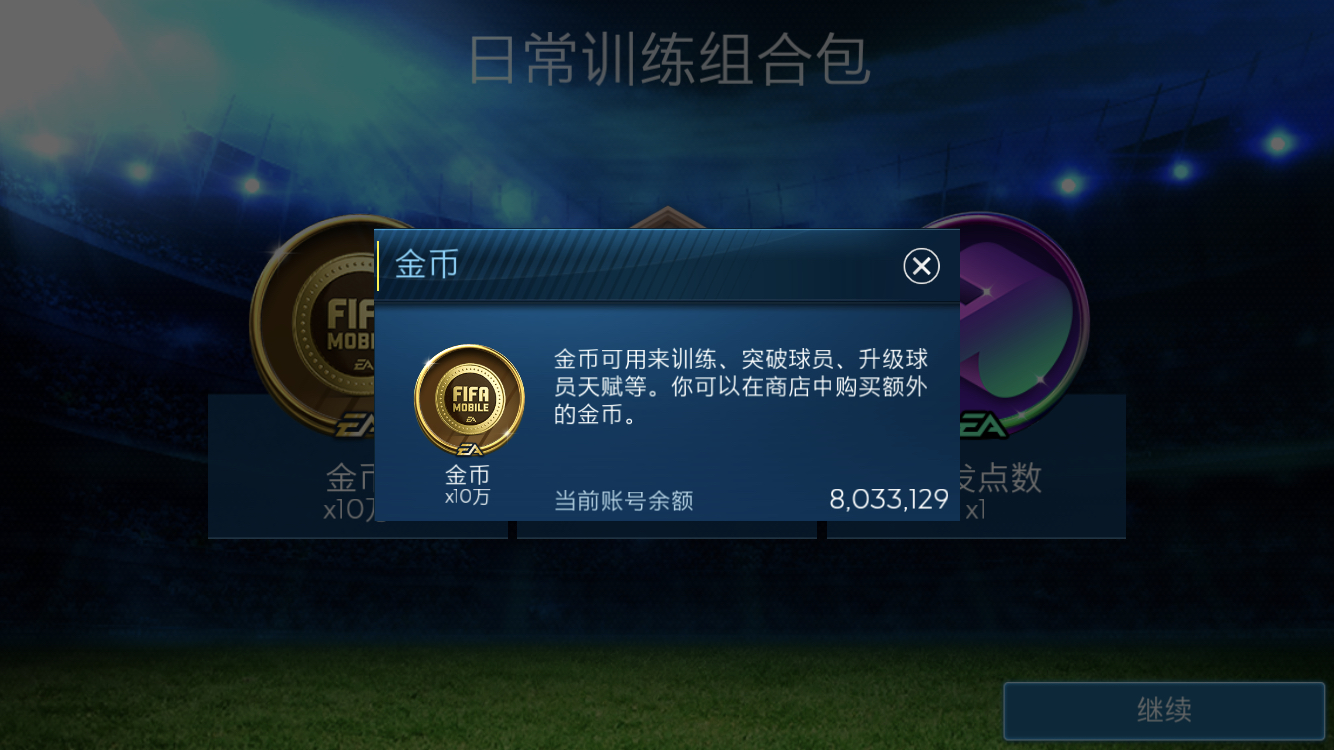
Task: Tap the gold FIFA Mobile coin in popup
Action: point(469,400)
